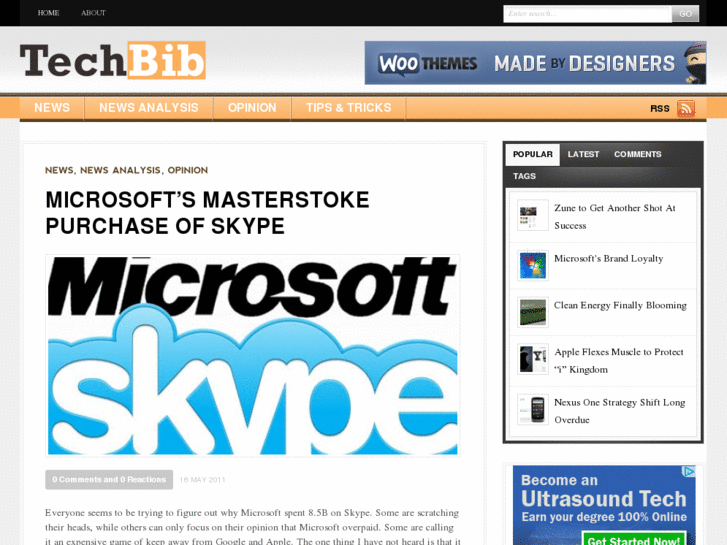Switch to the Tags tab
Viewport: 727px width, 545px height.
coord(524,176)
